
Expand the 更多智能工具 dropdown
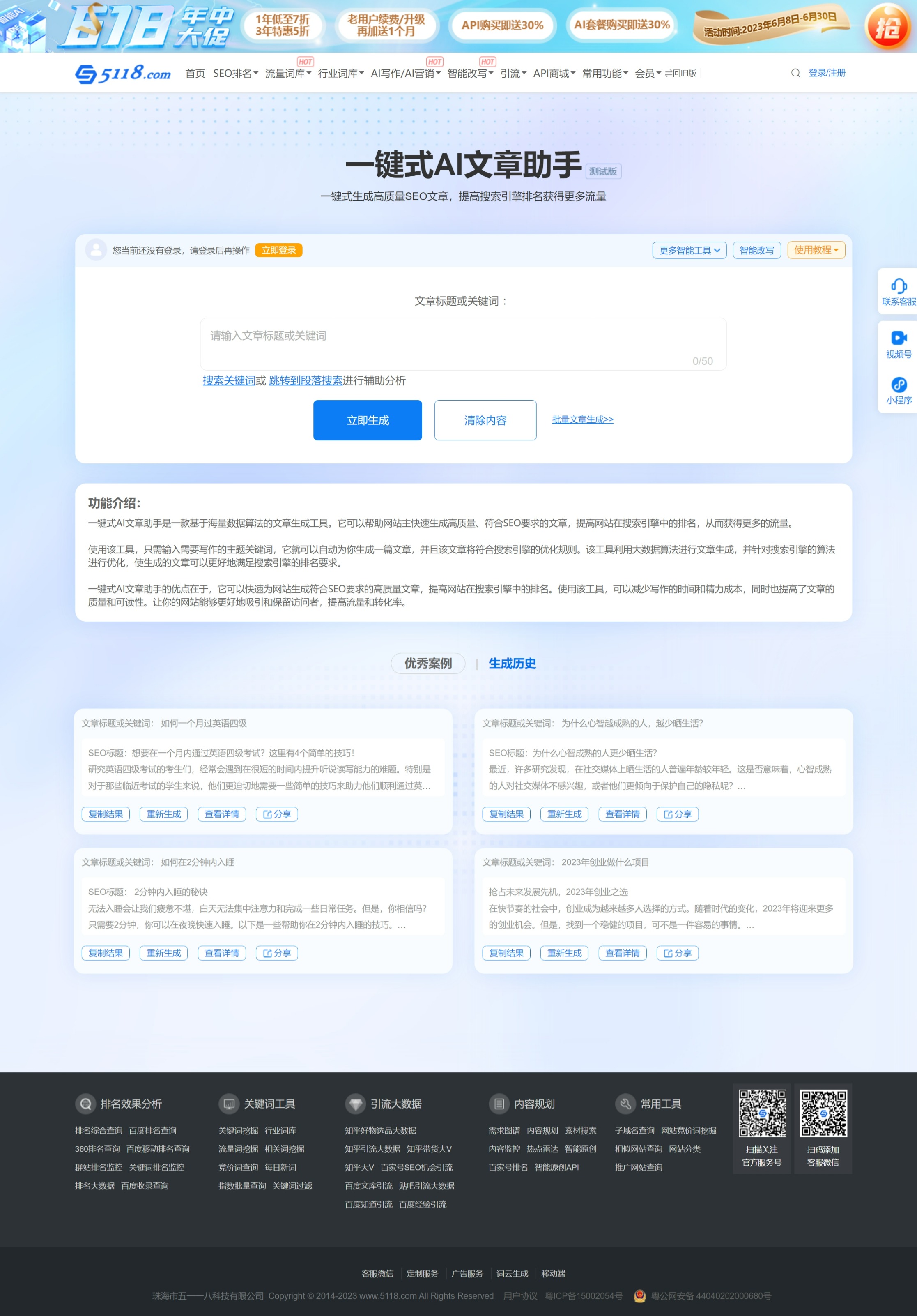[689, 250]
